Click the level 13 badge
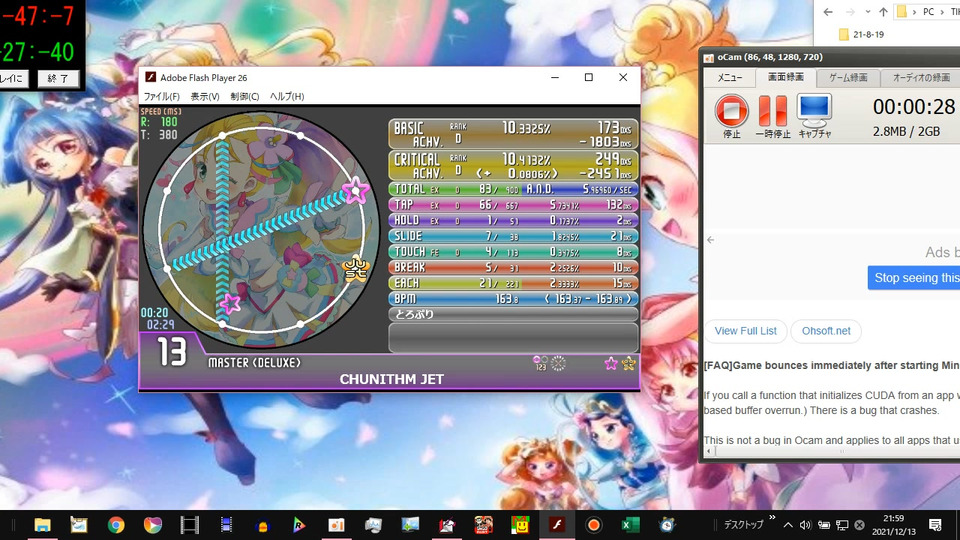The width and height of the screenshot is (960, 540). pyautogui.click(x=172, y=353)
